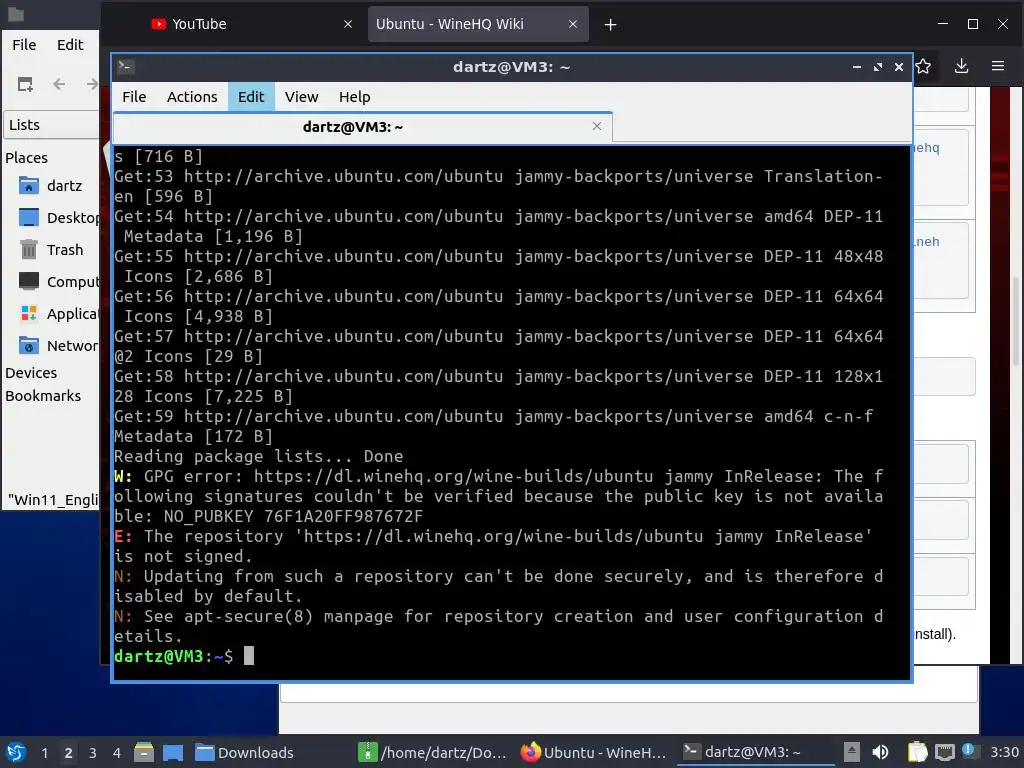Open the Actions menu in terminal
Screen dimensions: 1024x768
pyautogui.click(x=192, y=97)
